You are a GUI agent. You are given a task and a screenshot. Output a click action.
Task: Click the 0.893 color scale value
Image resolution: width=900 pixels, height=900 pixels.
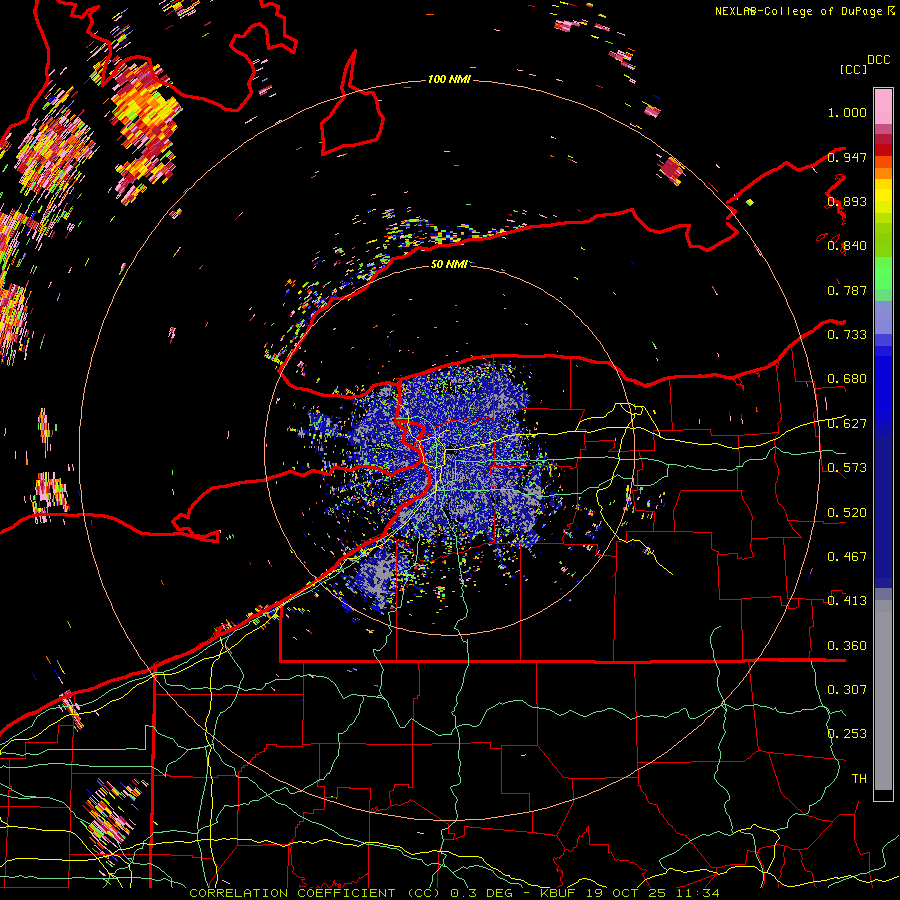pyautogui.click(x=847, y=201)
